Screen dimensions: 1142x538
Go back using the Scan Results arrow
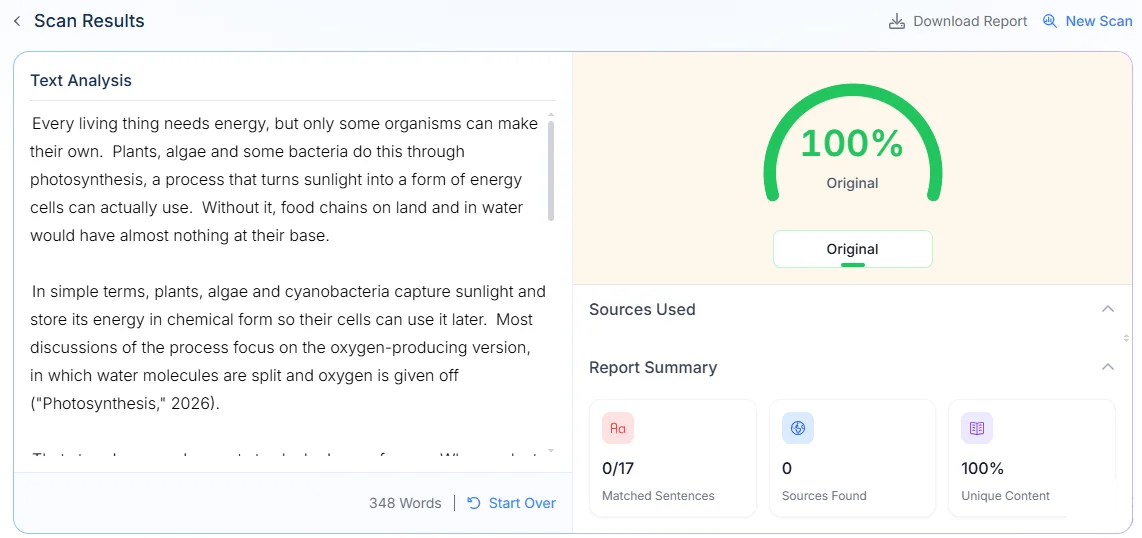[x=17, y=21]
